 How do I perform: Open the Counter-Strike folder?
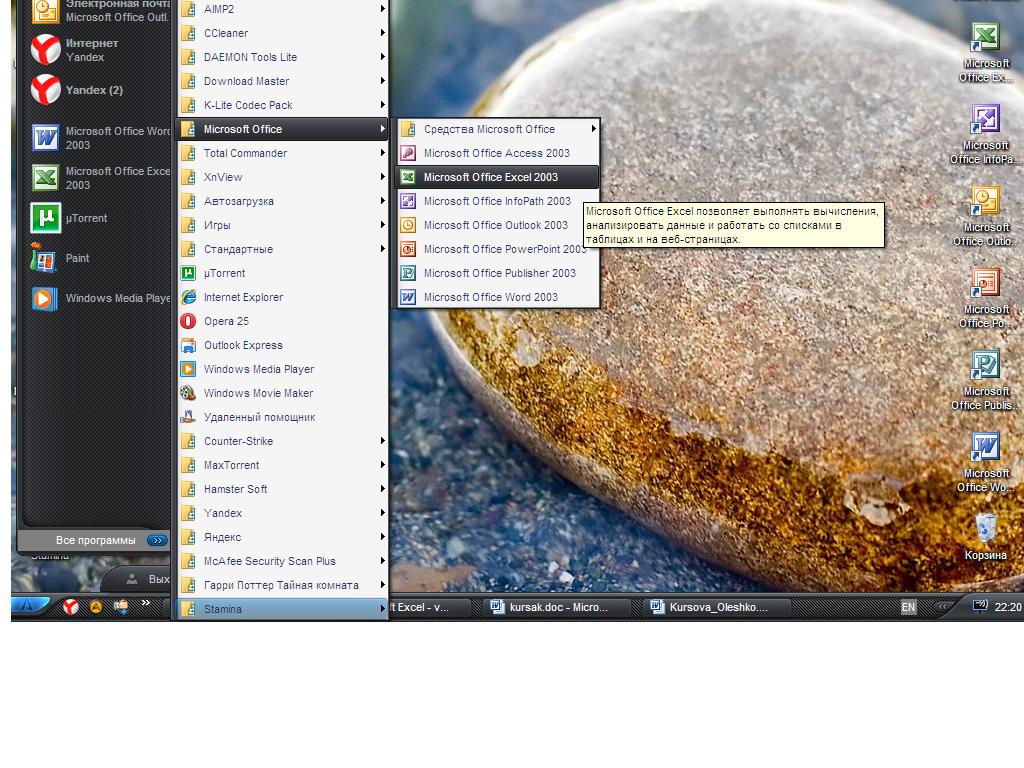pos(283,441)
